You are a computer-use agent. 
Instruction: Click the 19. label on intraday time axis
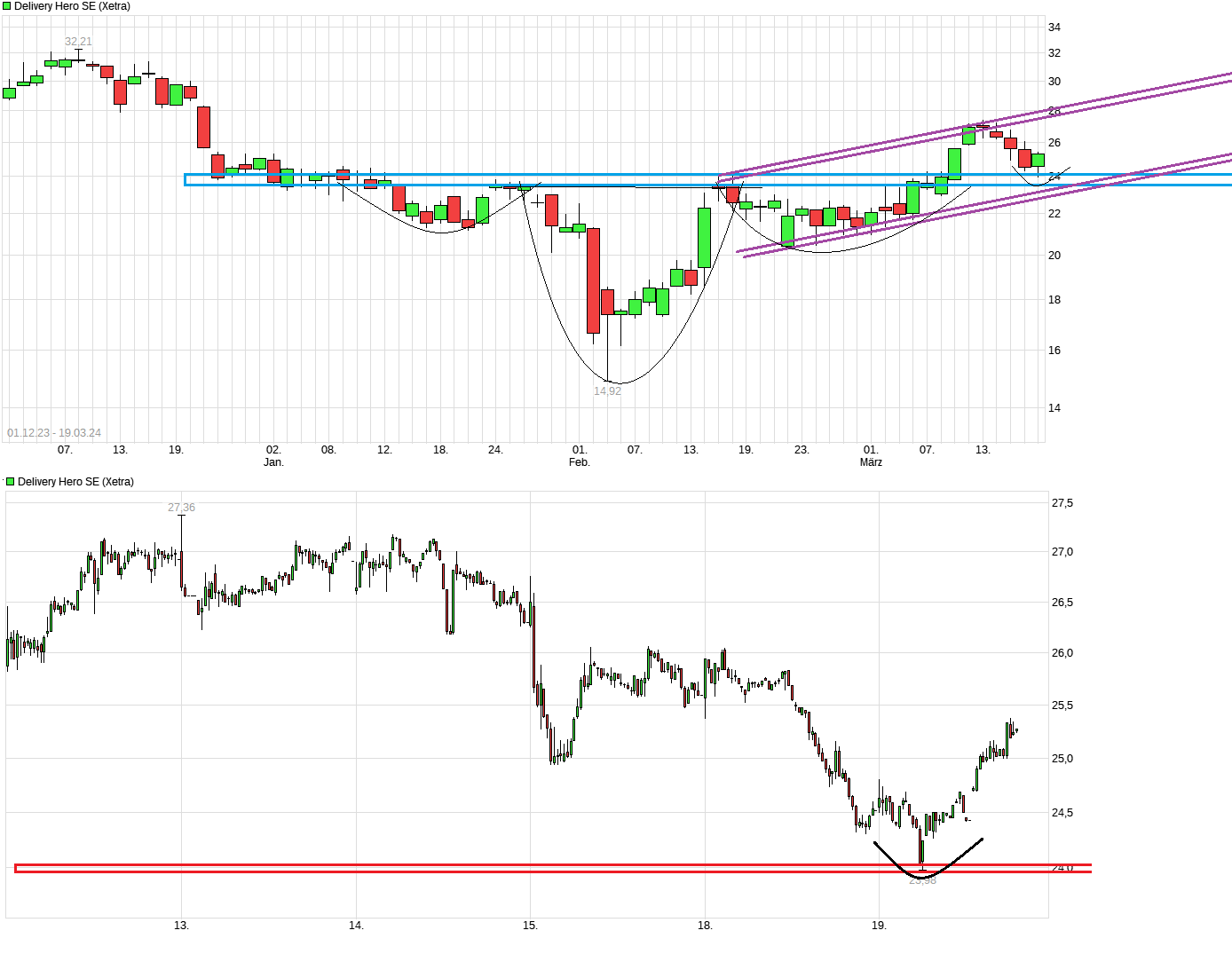(x=881, y=926)
